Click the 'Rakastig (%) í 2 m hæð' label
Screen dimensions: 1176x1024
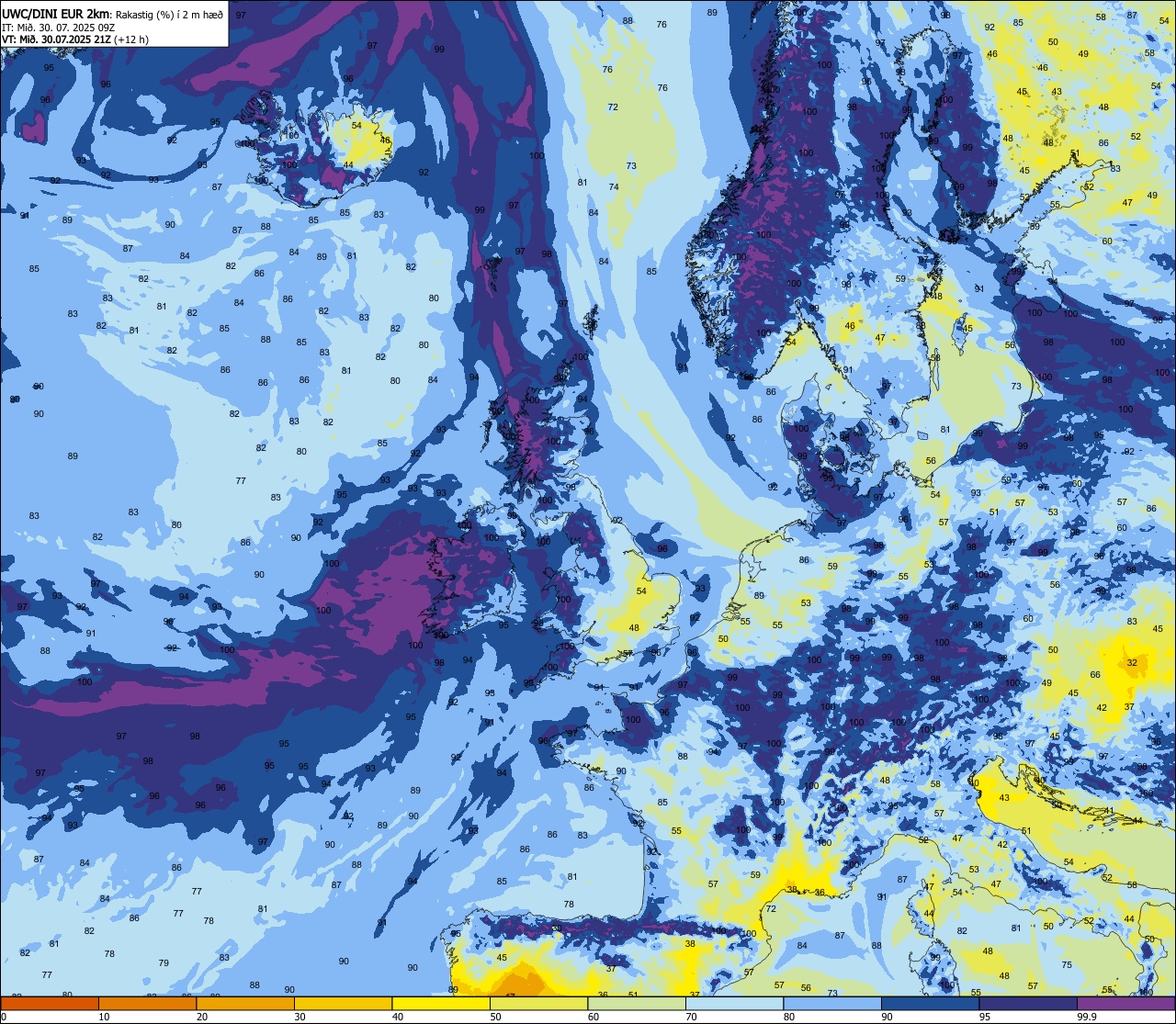[169, 15]
